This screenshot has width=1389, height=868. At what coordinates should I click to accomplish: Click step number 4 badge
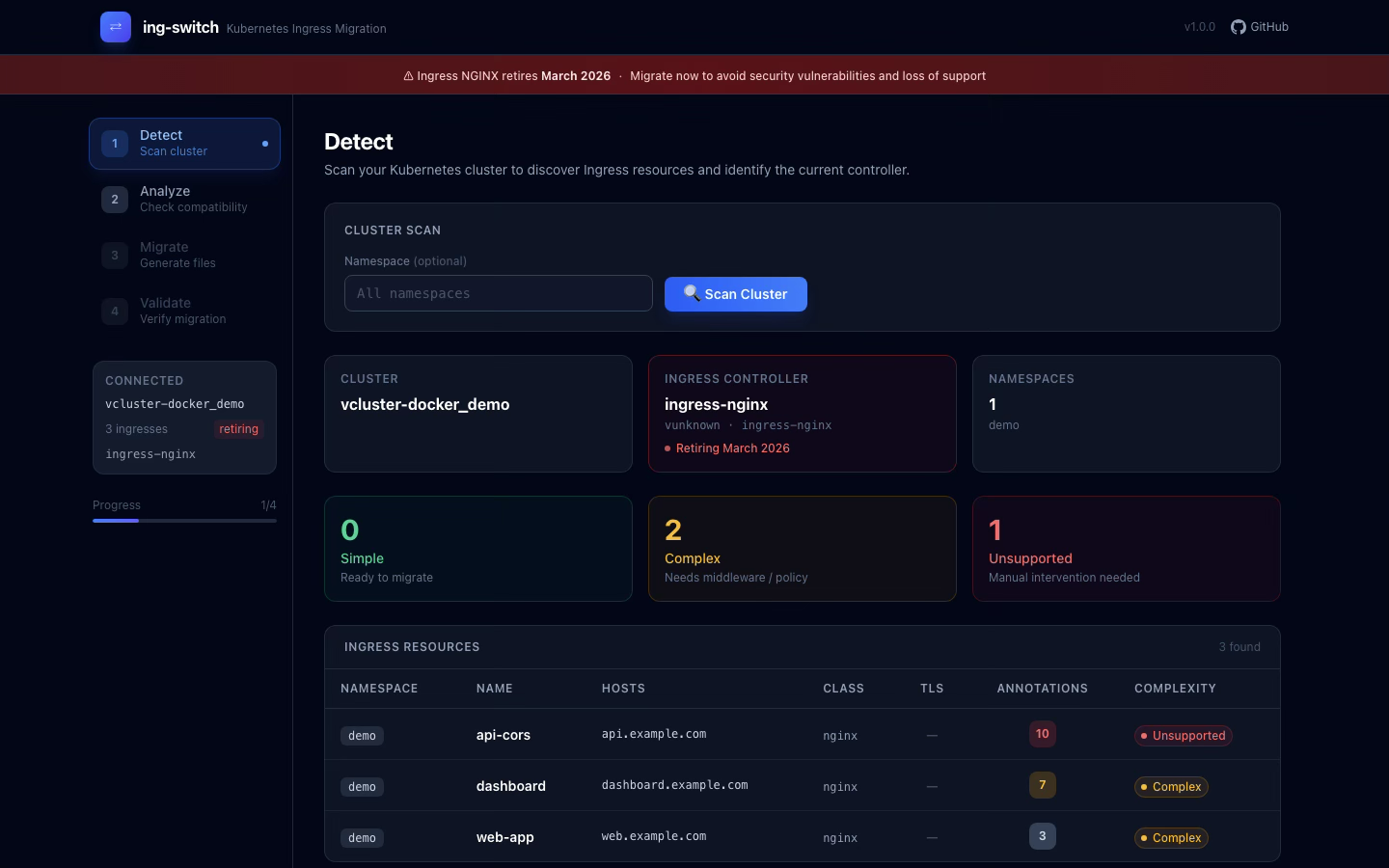coord(115,312)
